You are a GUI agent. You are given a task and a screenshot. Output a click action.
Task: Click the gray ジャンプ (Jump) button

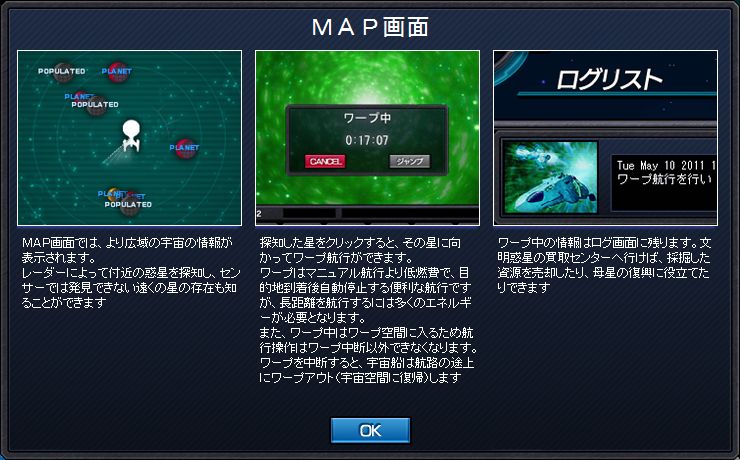click(x=409, y=161)
